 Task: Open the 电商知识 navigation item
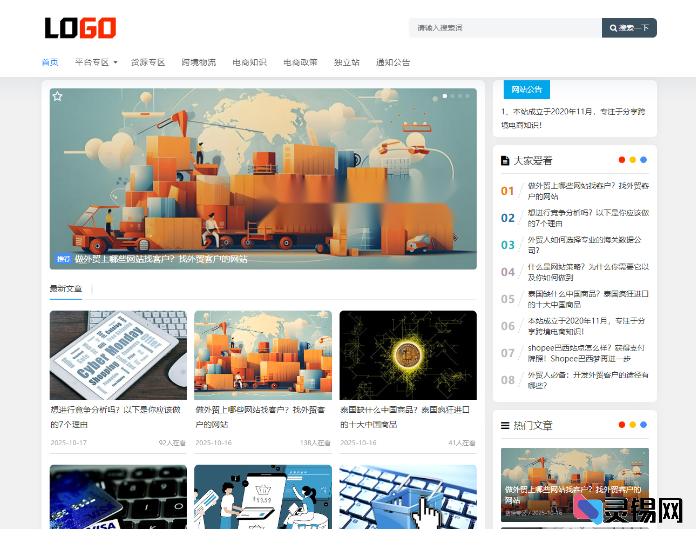point(249,63)
